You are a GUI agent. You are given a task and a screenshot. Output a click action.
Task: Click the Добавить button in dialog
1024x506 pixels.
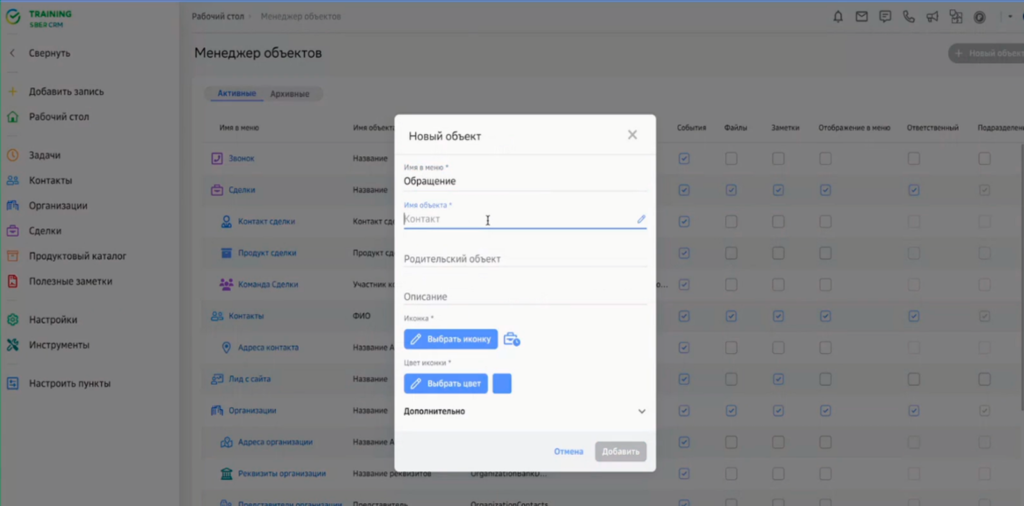pos(620,452)
